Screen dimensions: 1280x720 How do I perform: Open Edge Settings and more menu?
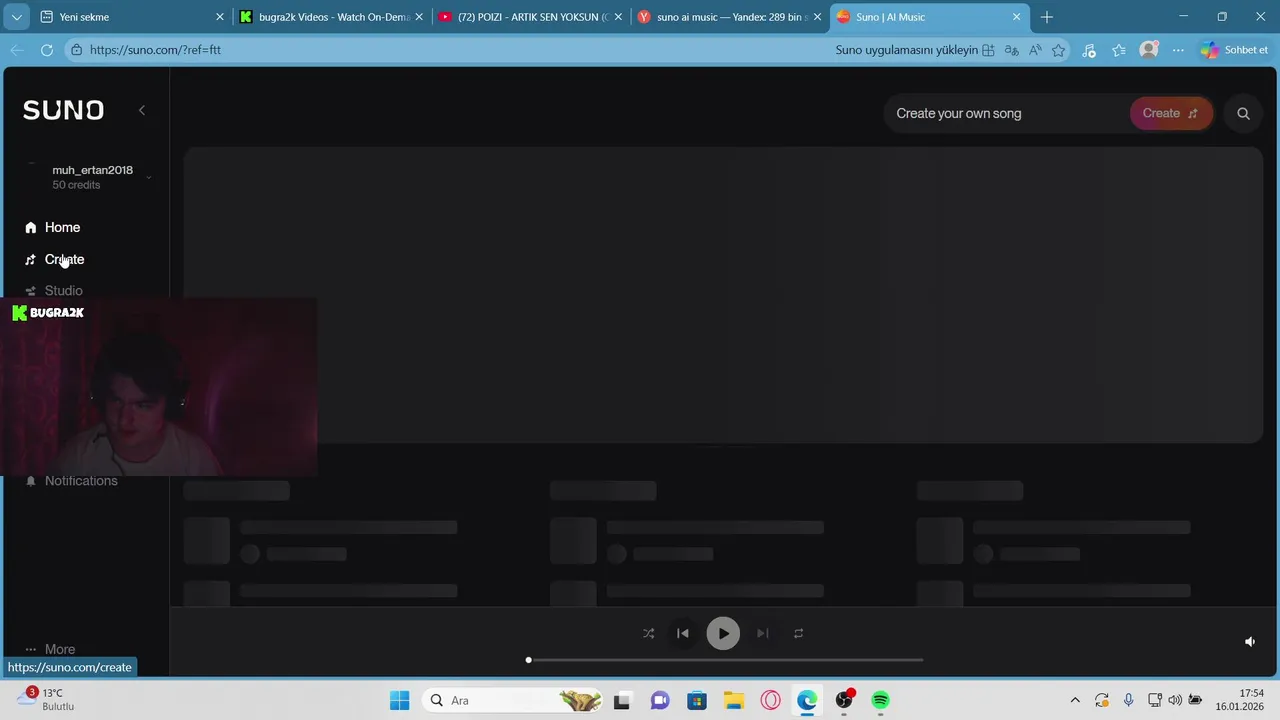point(1178,50)
